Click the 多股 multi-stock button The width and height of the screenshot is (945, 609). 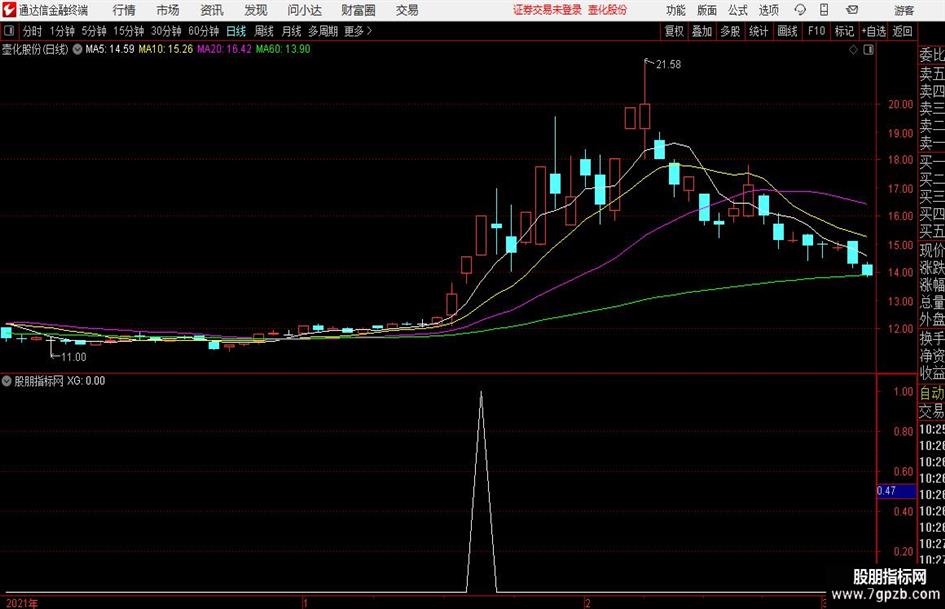(x=730, y=31)
